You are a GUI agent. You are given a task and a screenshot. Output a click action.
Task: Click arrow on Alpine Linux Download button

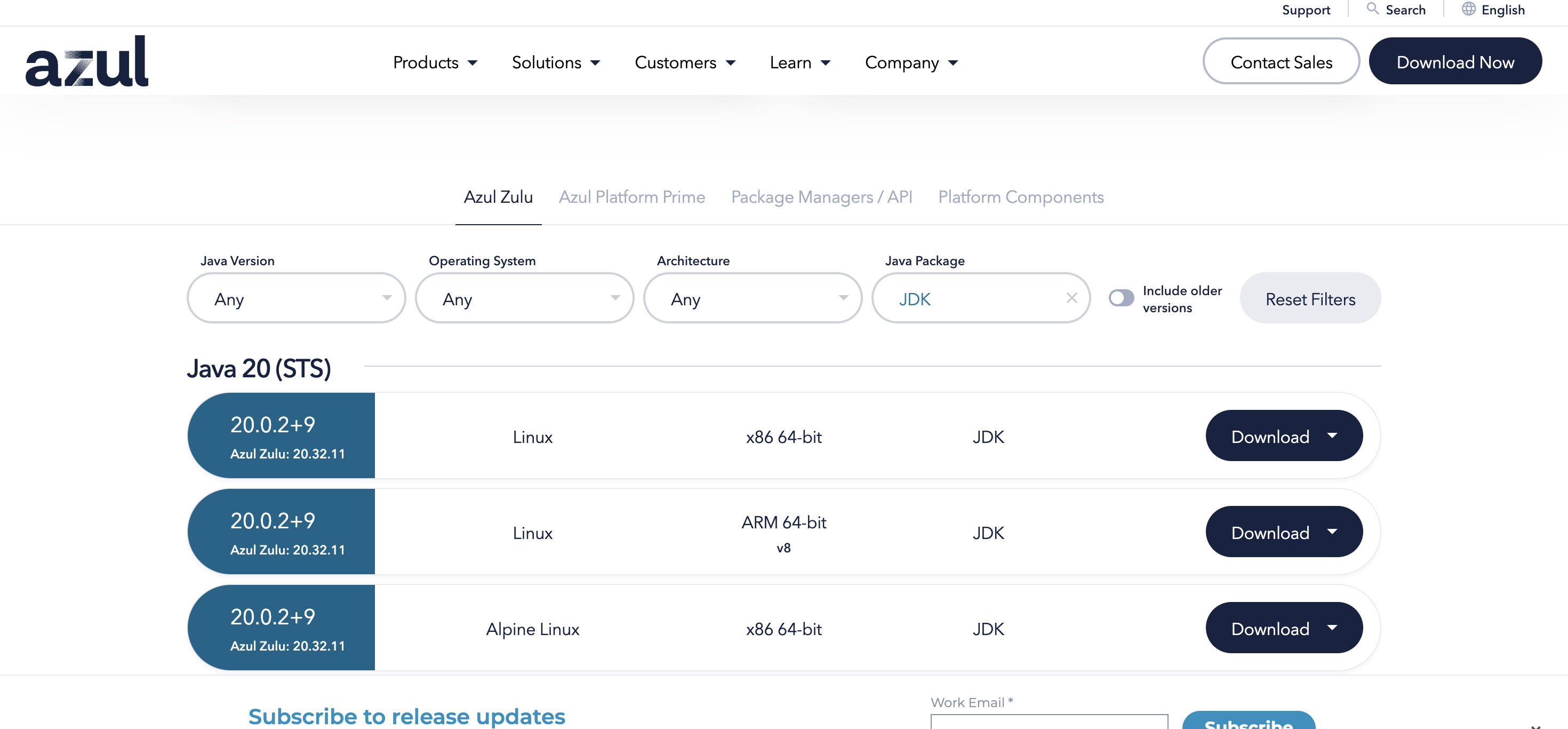[1332, 628]
